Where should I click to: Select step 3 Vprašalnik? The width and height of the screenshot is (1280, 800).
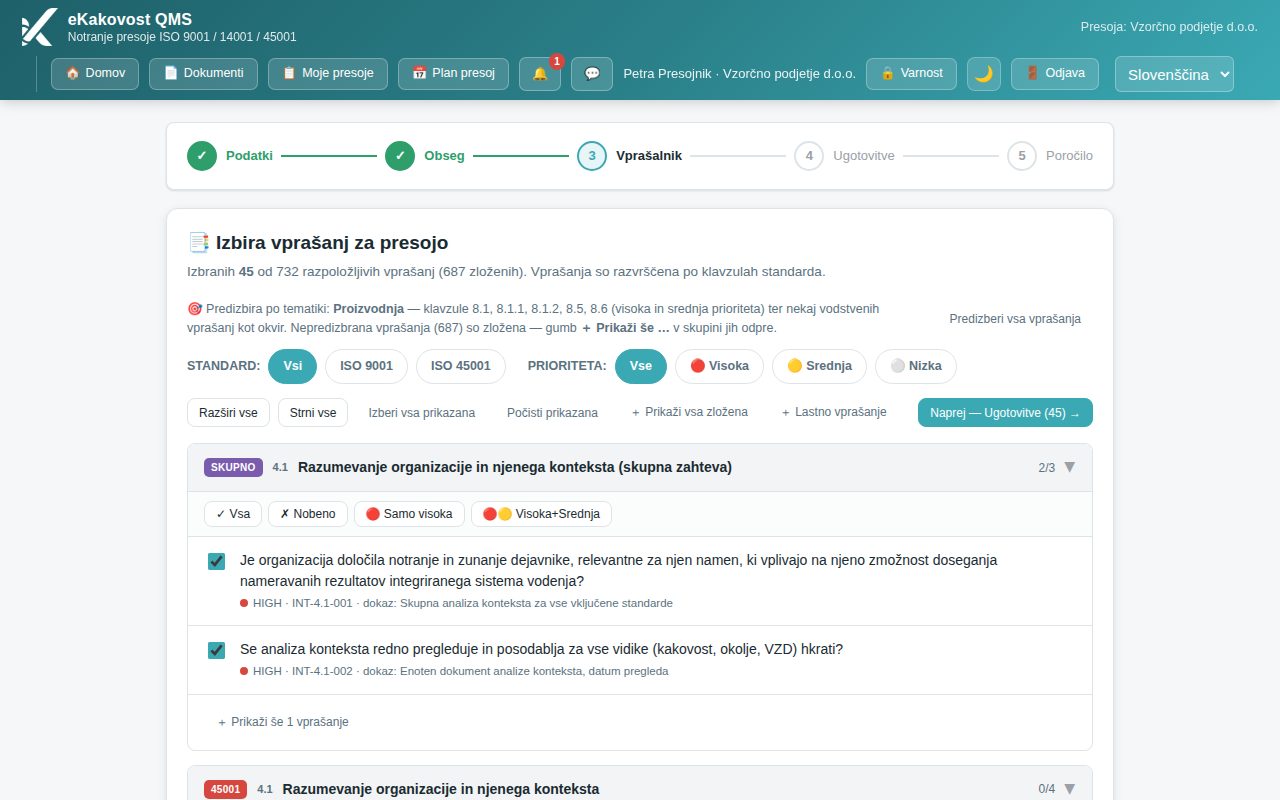(630, 156)
